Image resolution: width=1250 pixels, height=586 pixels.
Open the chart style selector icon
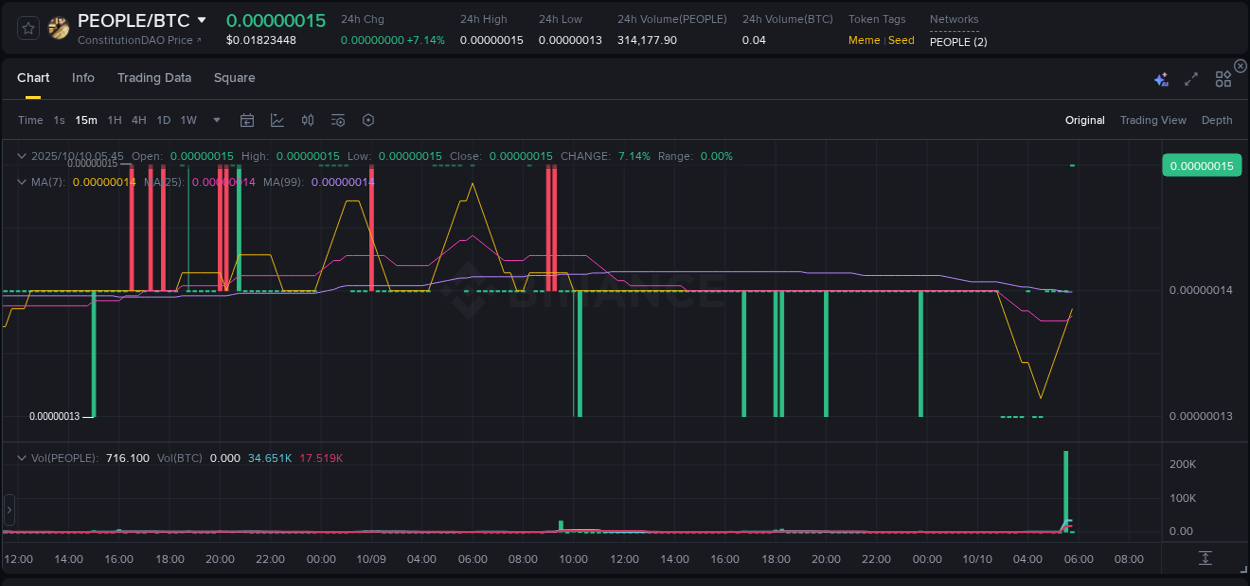coord(277,119)
